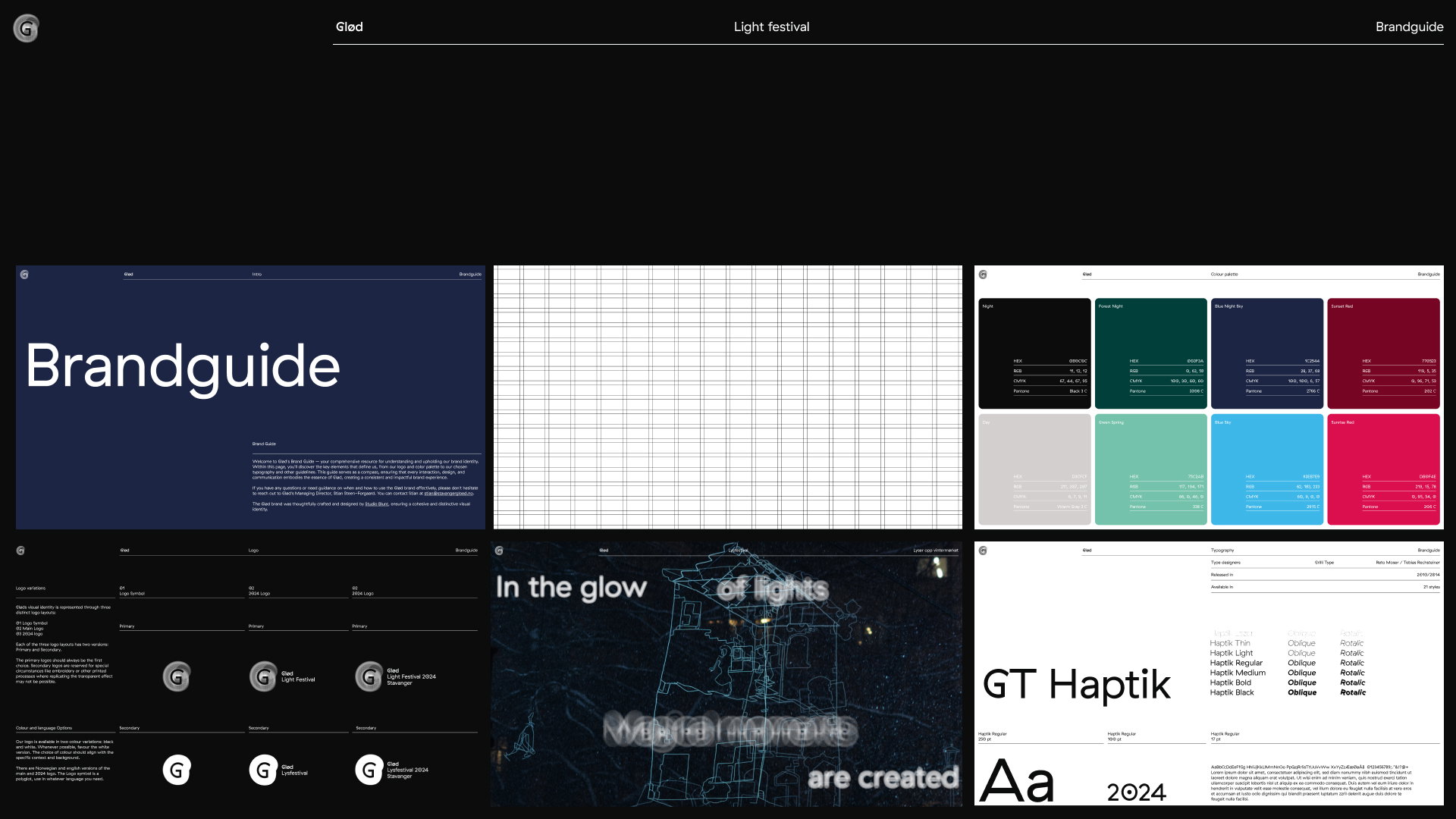Select the secondary Glød Lysfestival logo
1456x819 pixels.
[279, 770]
